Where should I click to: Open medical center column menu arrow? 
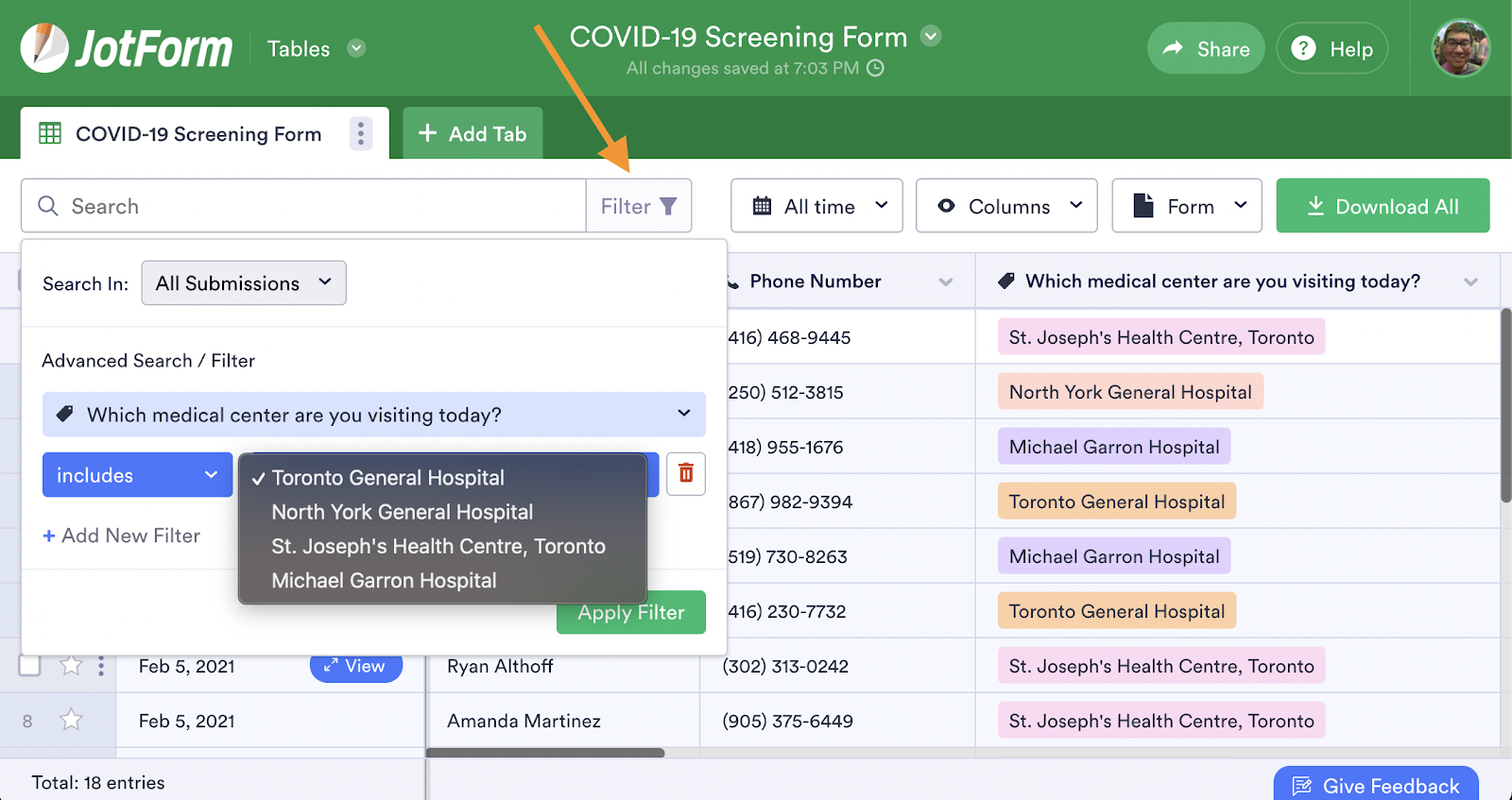pos(1470,281)
